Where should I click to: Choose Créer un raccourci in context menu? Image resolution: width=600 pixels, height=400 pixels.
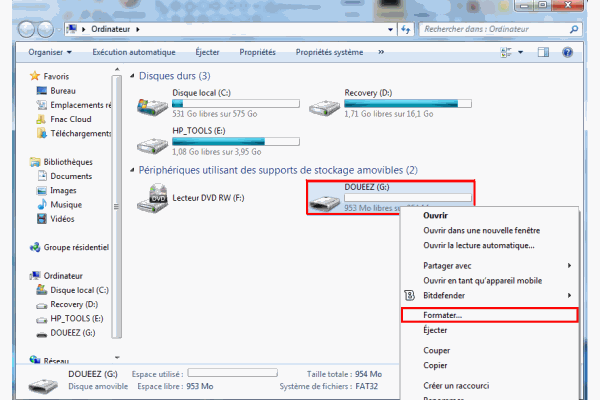pos(456,385)
